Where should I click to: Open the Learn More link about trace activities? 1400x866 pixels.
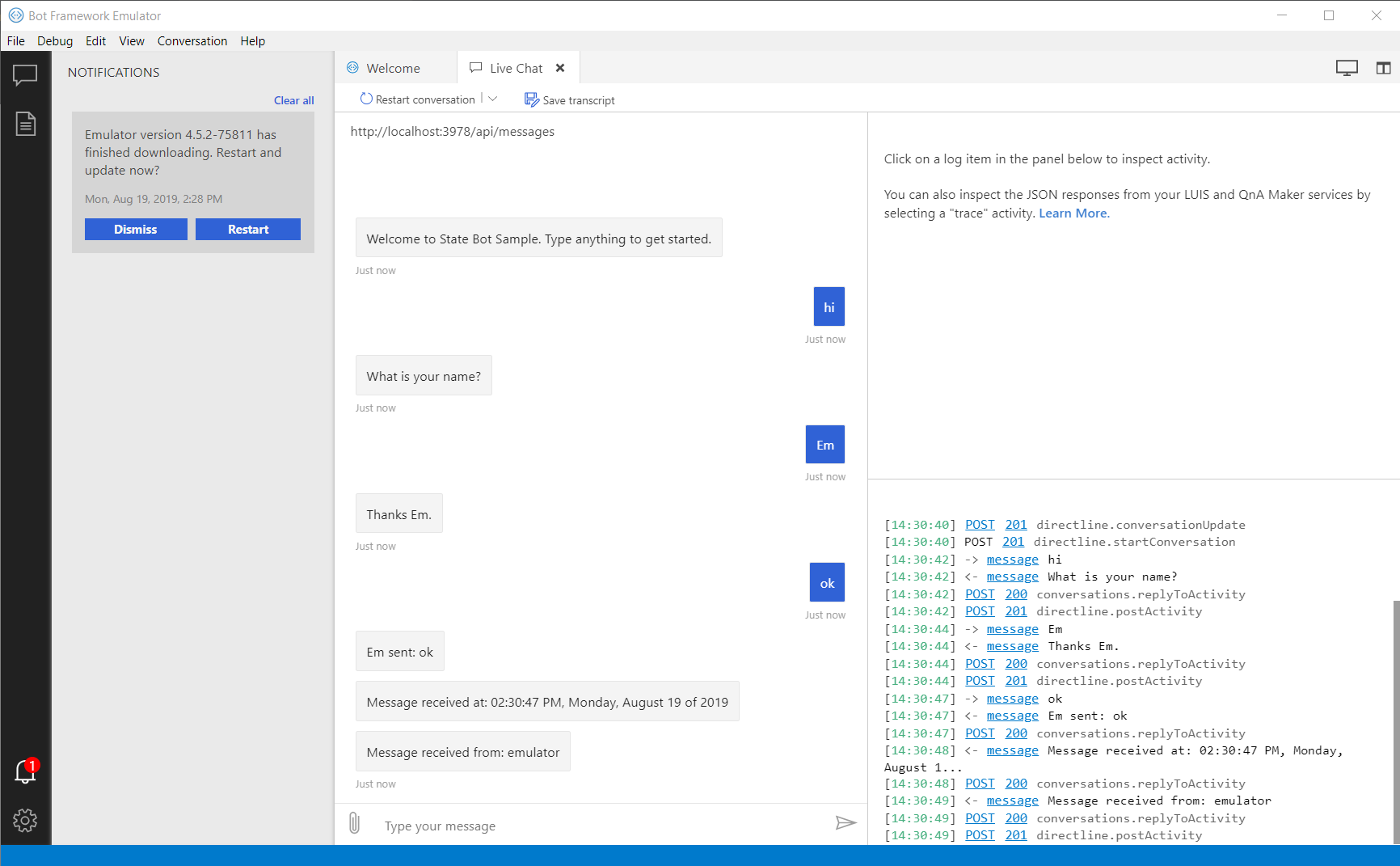click(x=1073, y=213)
